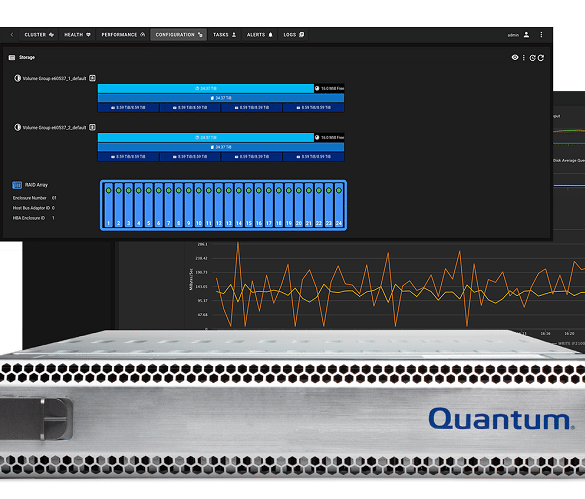Screen dimensions: 585x499
Task: Expand Volume-Group e60537_2_default details
Action: pos(93,127)
